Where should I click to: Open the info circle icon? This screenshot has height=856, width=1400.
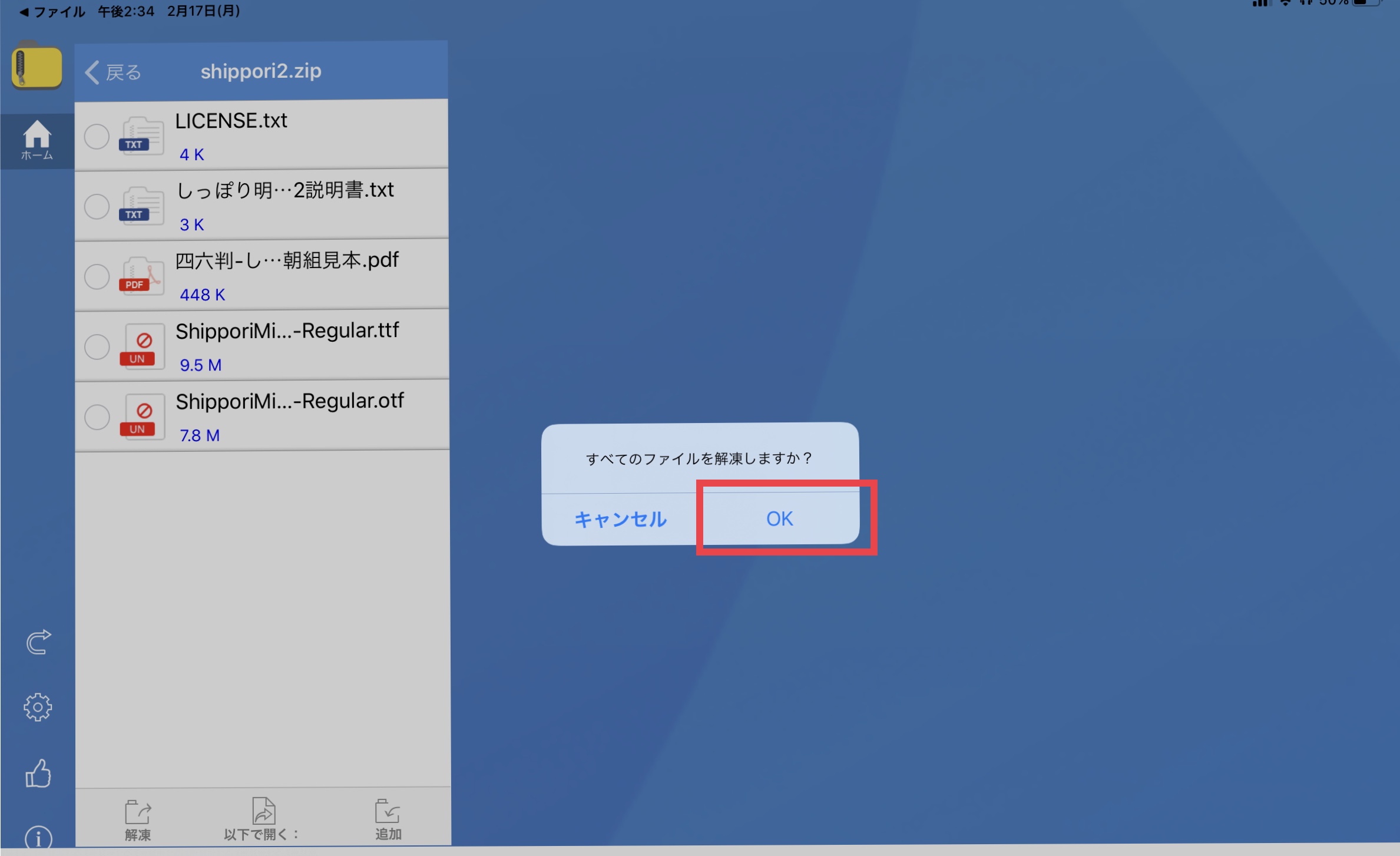(38, 838)
